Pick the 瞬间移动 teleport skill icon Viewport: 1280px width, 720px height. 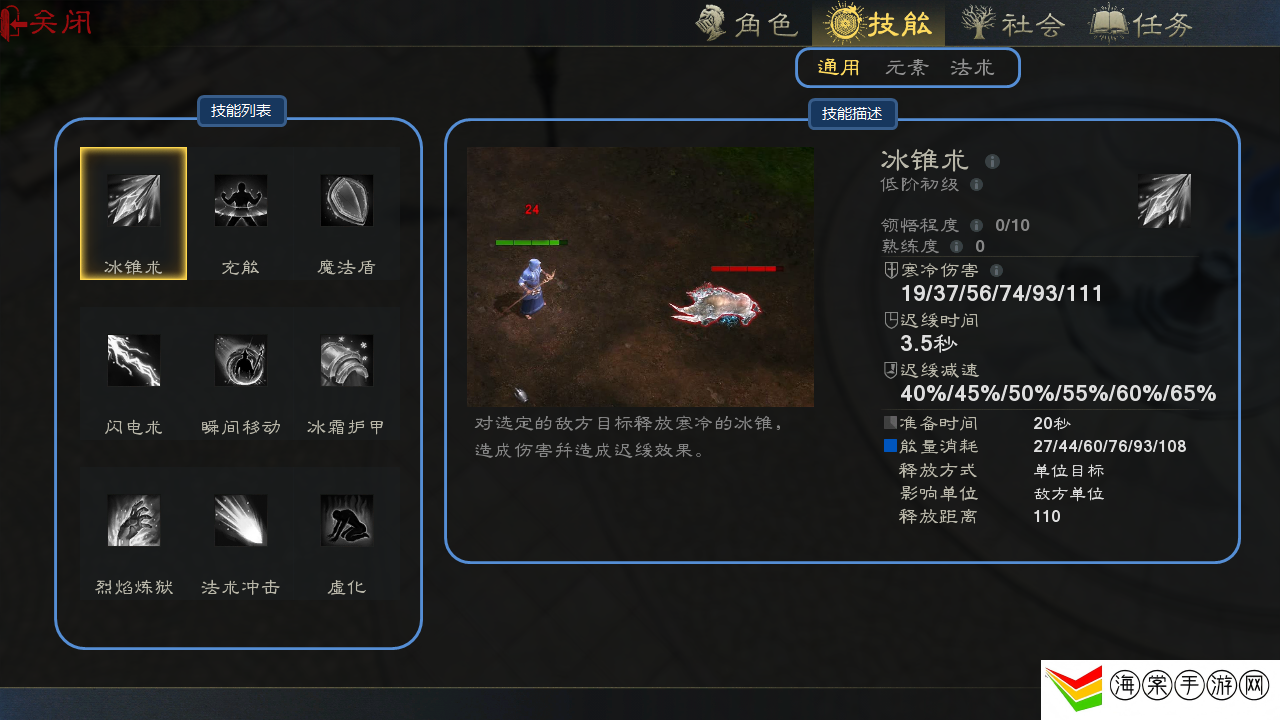pyautogui.click(x=240, y=361)
